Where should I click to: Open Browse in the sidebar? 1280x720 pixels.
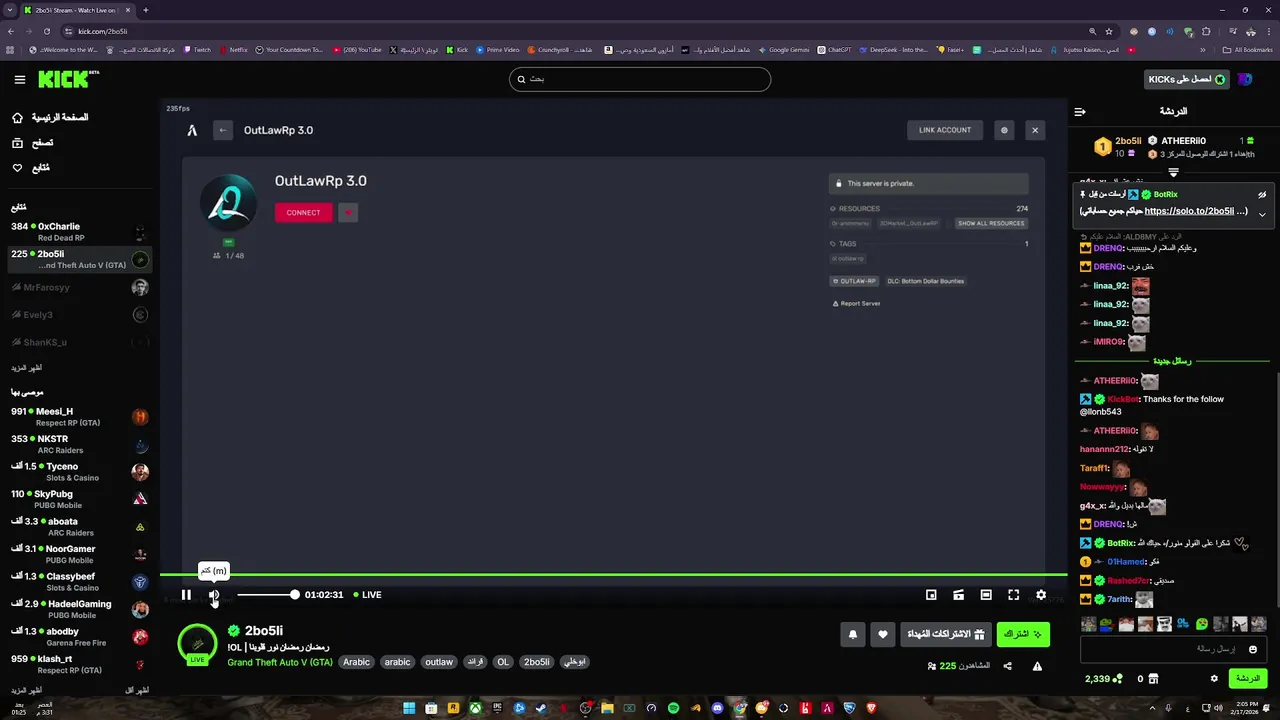tap(32, 143)
